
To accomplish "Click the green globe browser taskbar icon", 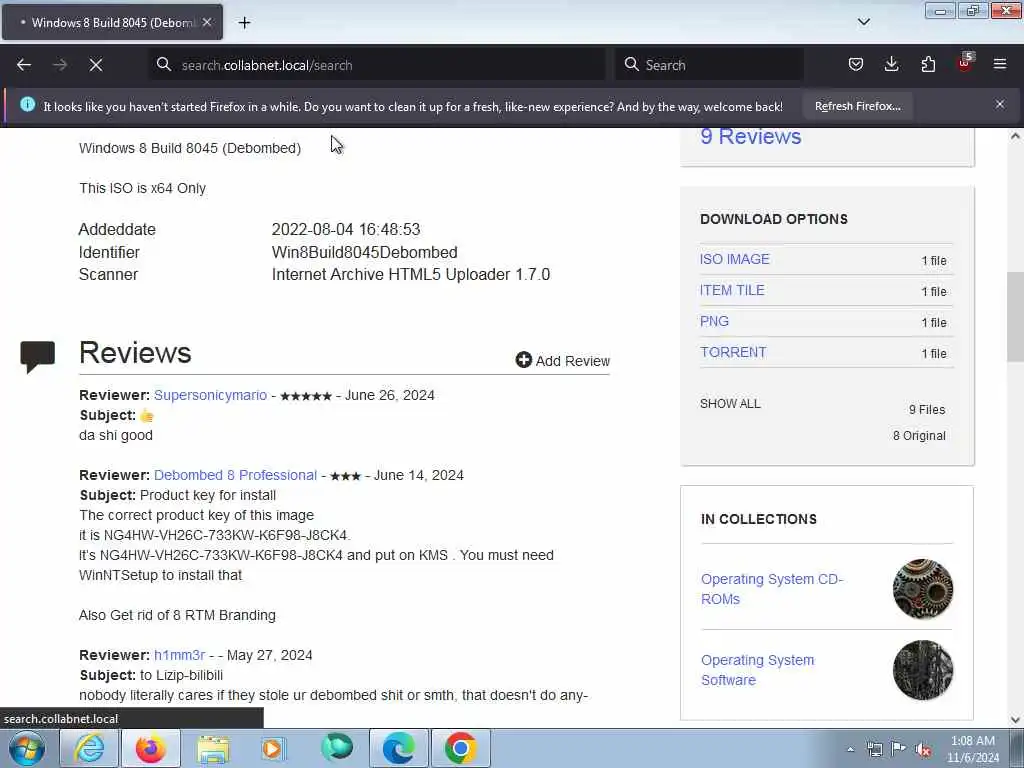I will point(336,748).
